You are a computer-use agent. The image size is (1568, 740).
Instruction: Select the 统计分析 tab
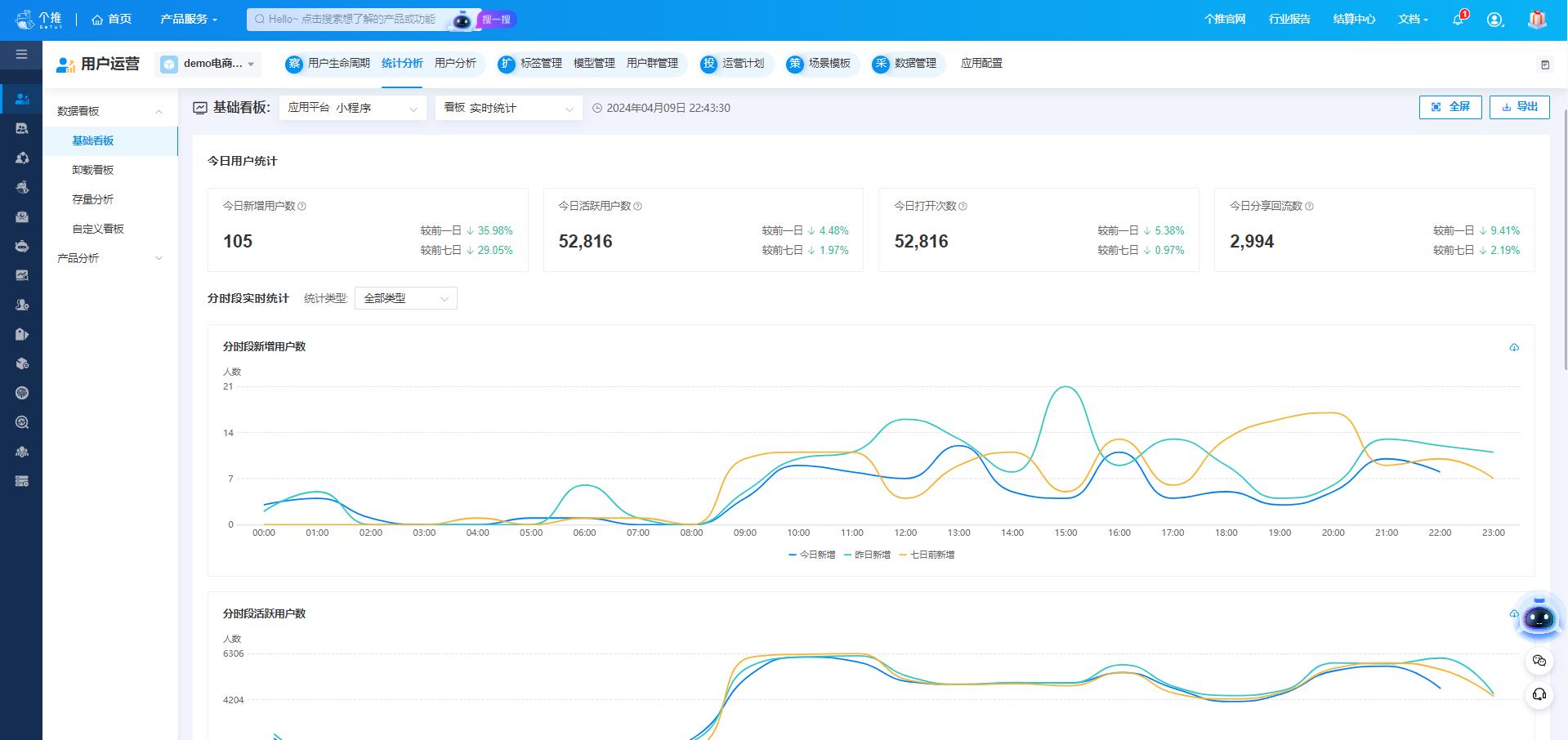402,63
